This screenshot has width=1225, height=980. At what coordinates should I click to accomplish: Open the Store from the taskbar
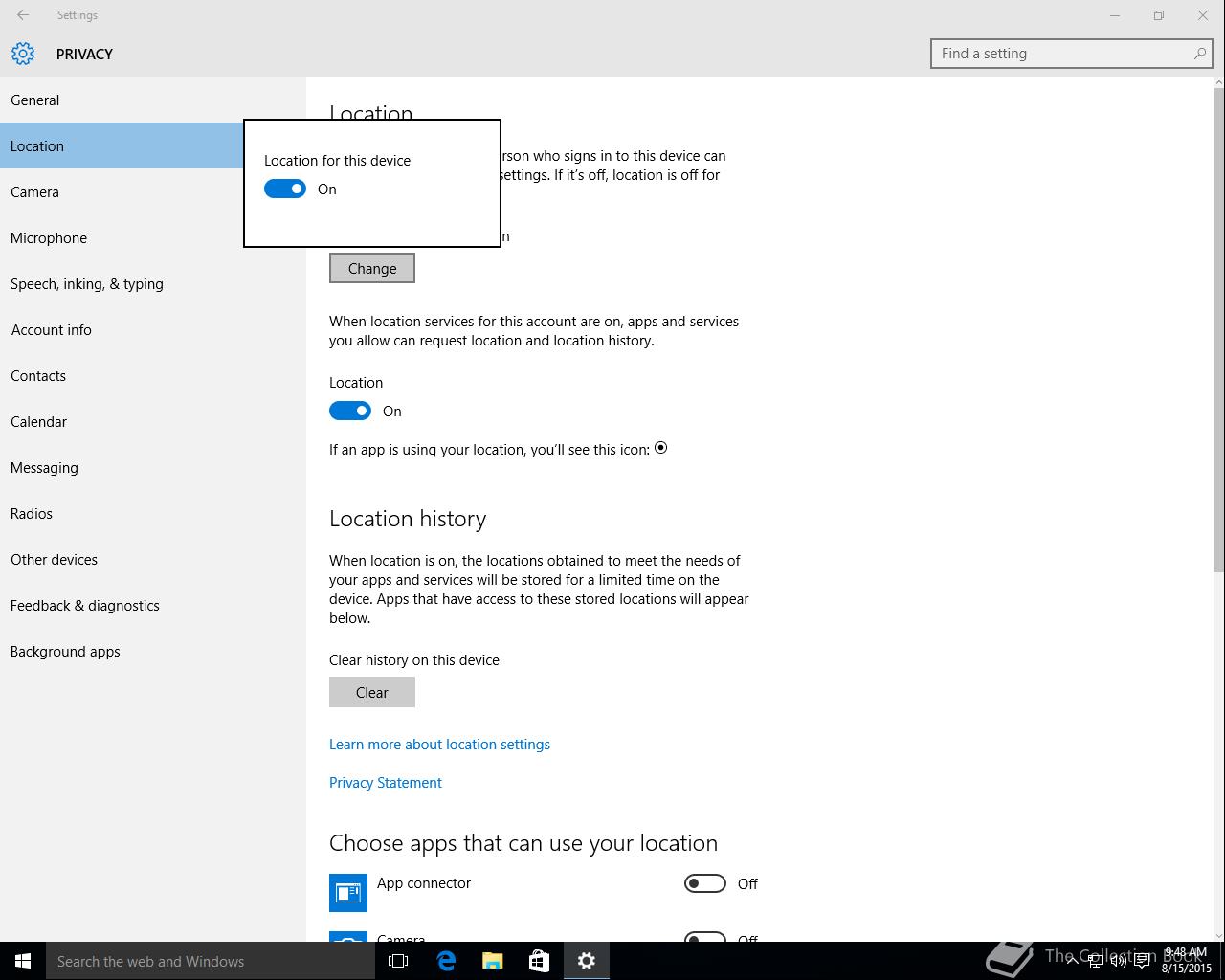[540, 961]
